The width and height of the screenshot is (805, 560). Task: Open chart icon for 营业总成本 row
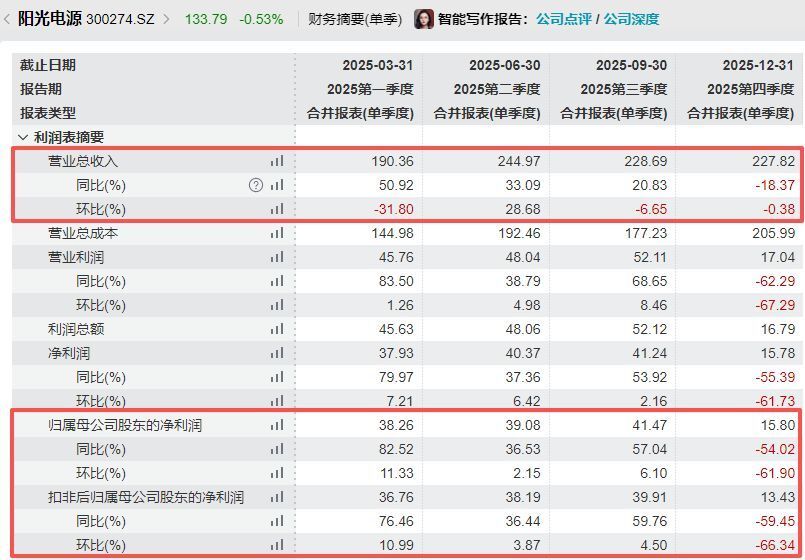click(277, 233)
